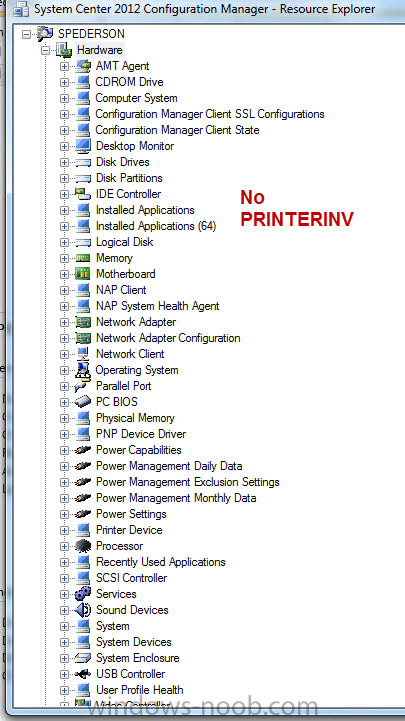The width and height of the screenshot is (405, 721).
Task: Select Configuration Manager Client SSL Configurations
Action: (x=210, y=114)
